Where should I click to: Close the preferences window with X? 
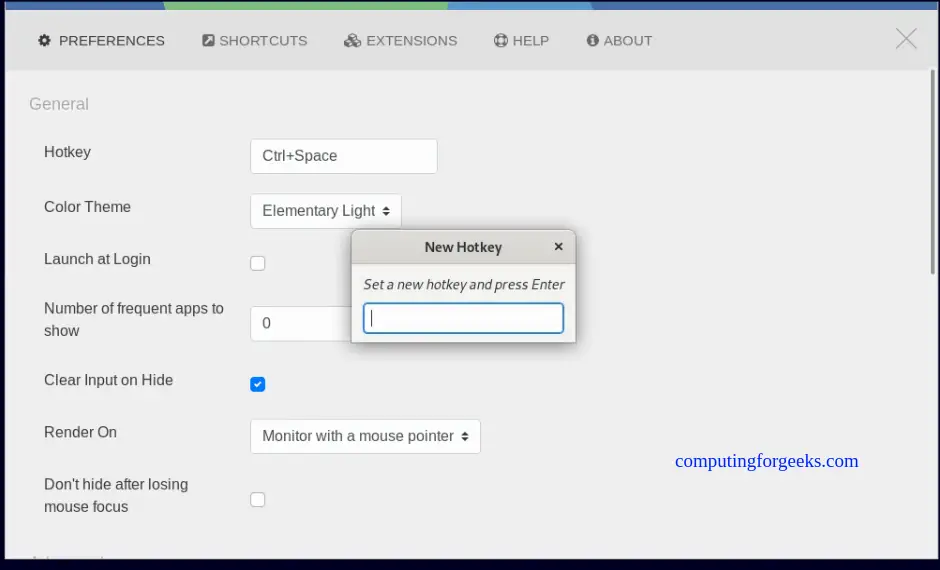[x=906, y=39]
